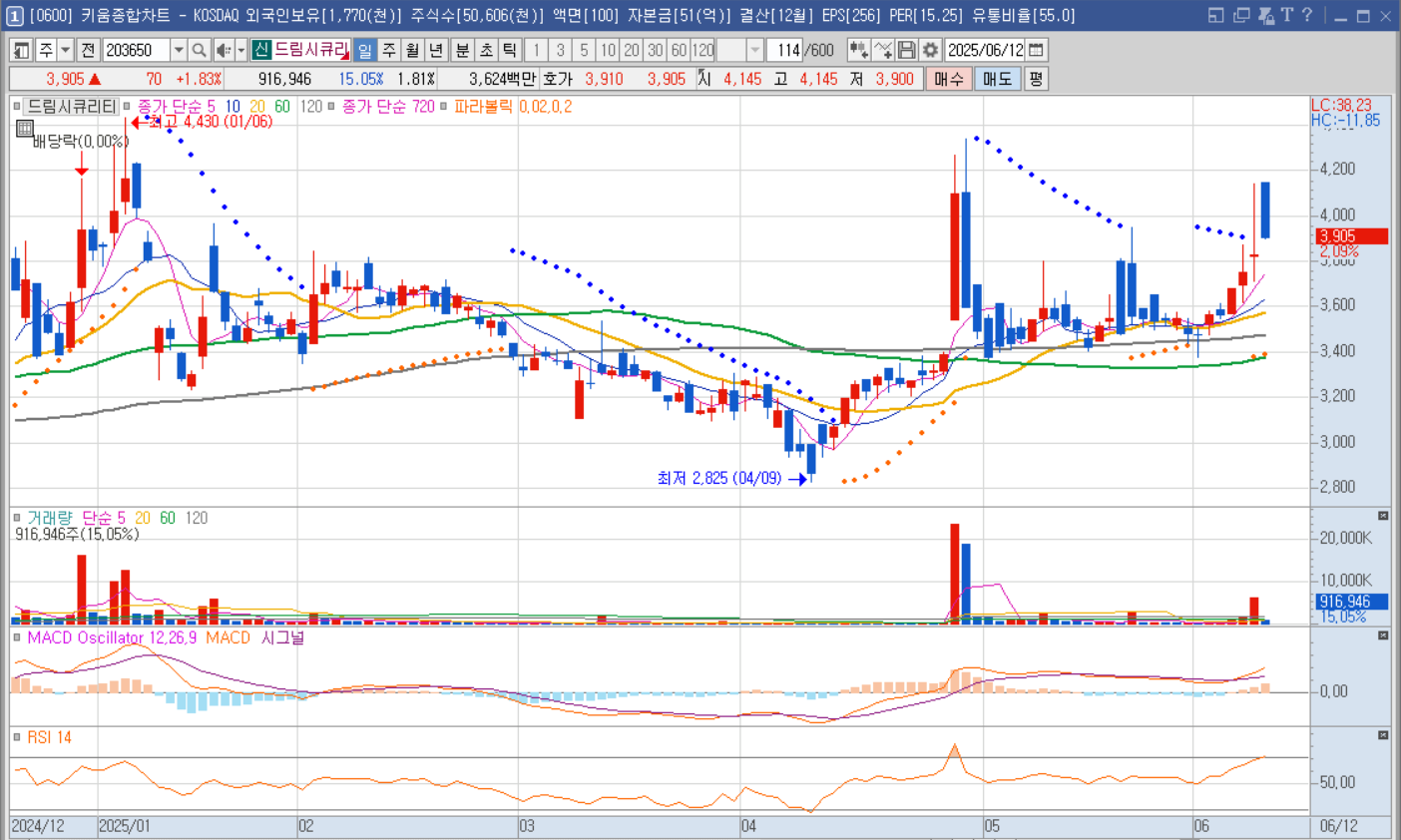Screen dimensions: 1401x840
Task: Close the volume panel with its X icon
Action: click(x=1383, y=516)
